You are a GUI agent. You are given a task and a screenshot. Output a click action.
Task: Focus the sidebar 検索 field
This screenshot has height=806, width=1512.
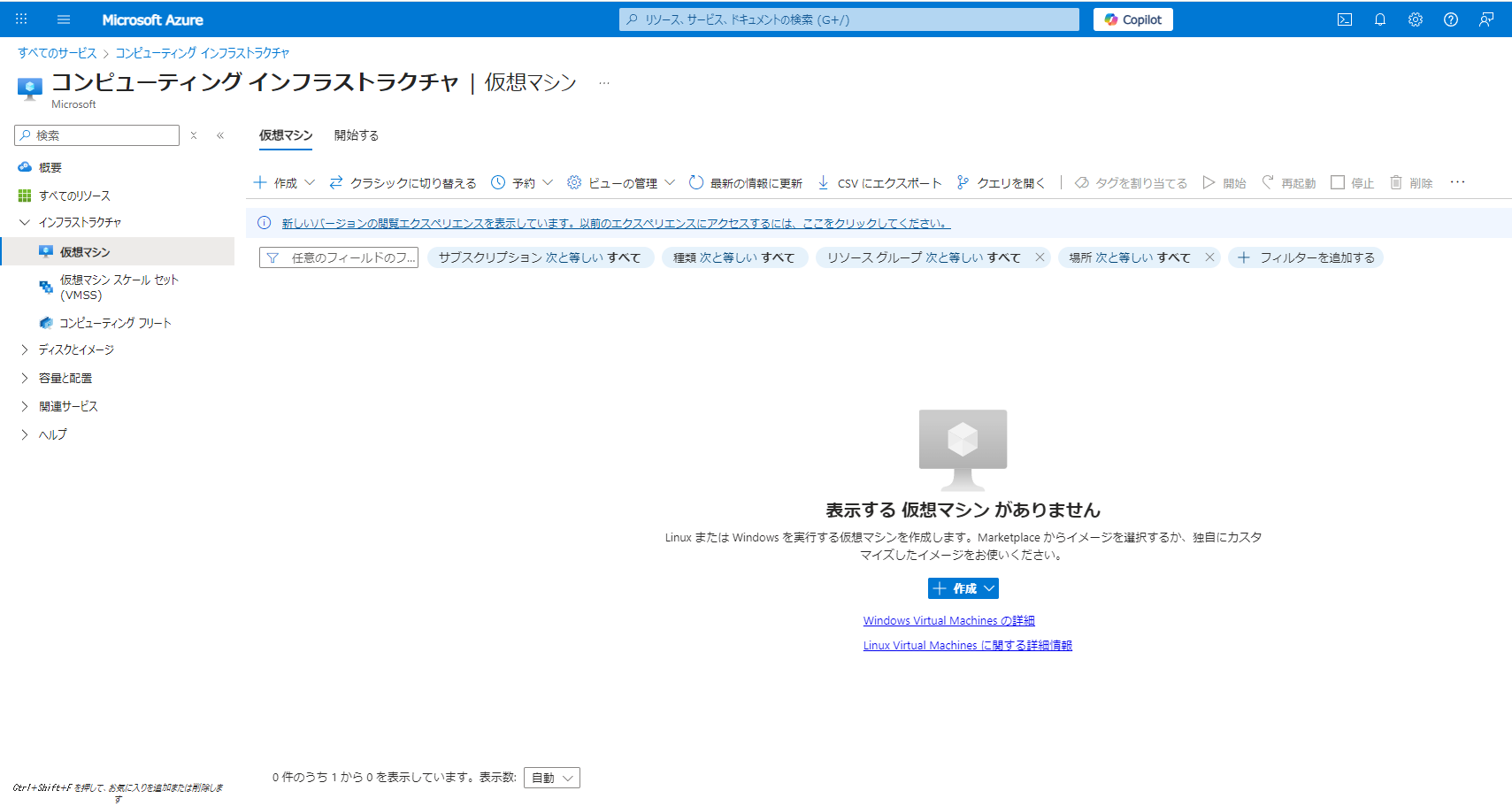click(x=97, y=135)
